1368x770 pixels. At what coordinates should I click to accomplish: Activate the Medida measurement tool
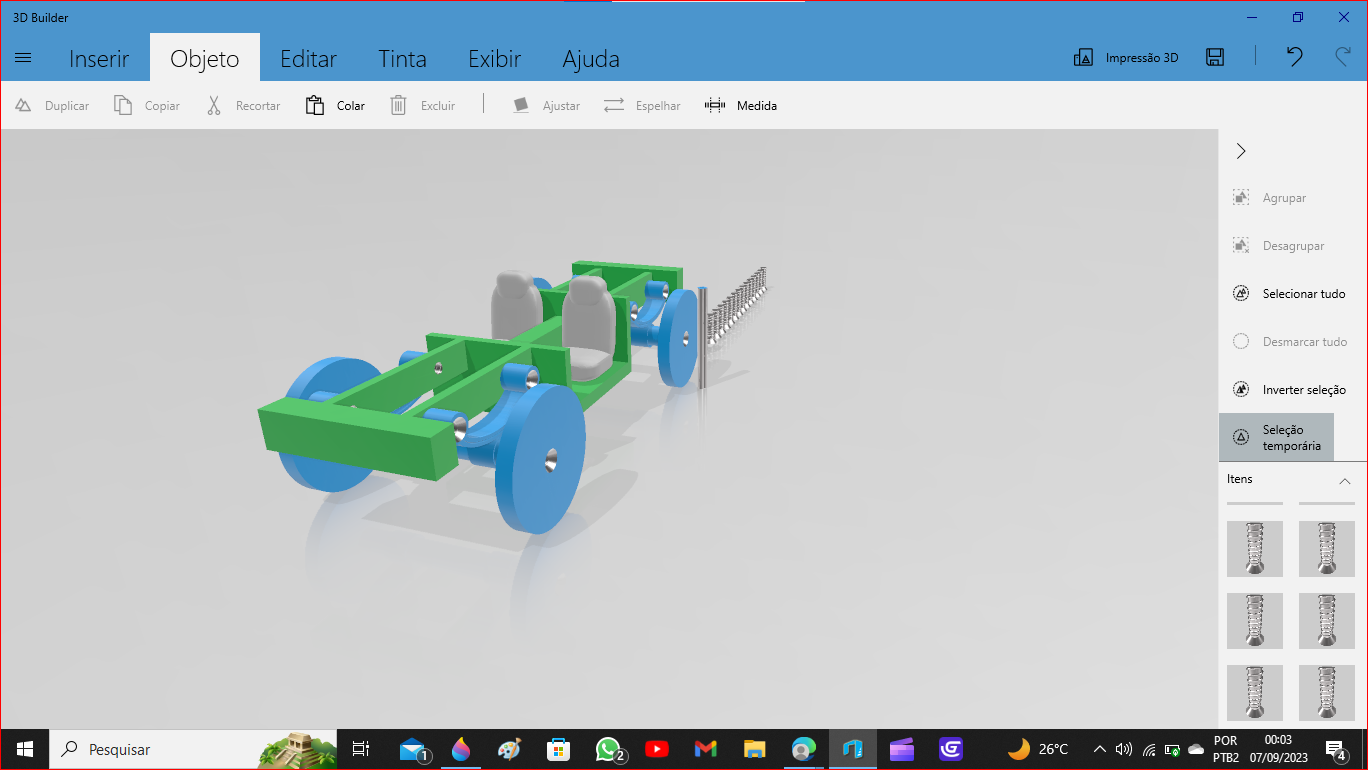click(x=715, y=105)
